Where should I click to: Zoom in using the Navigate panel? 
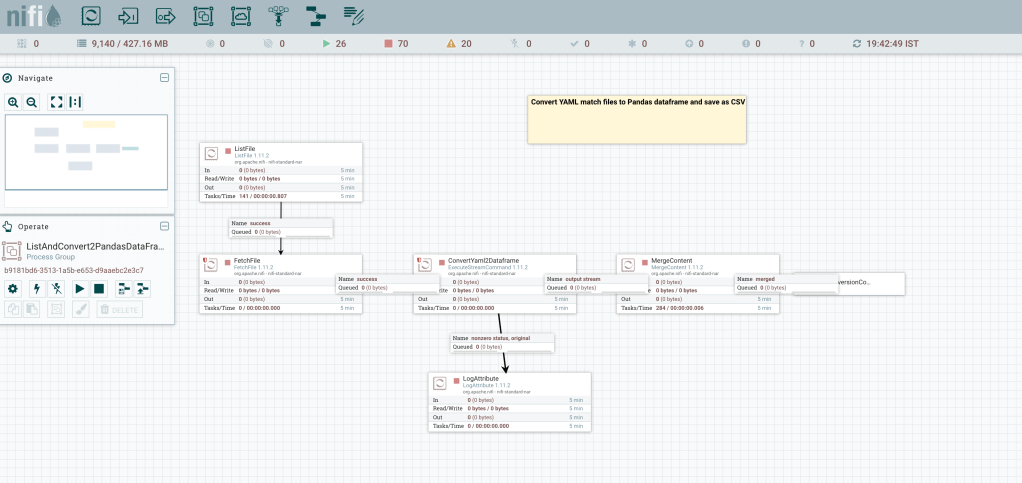[13, 102]
